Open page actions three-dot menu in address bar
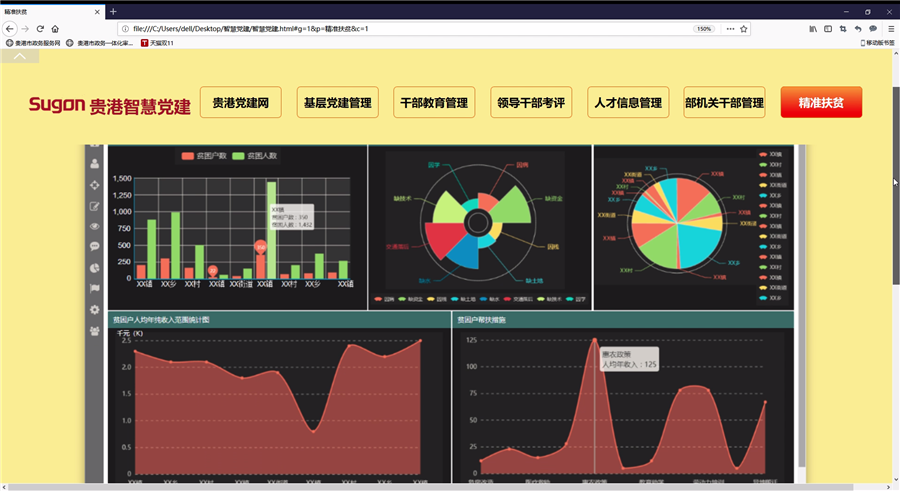Screen dimensions: 900x491 click(x=731, y=29)
